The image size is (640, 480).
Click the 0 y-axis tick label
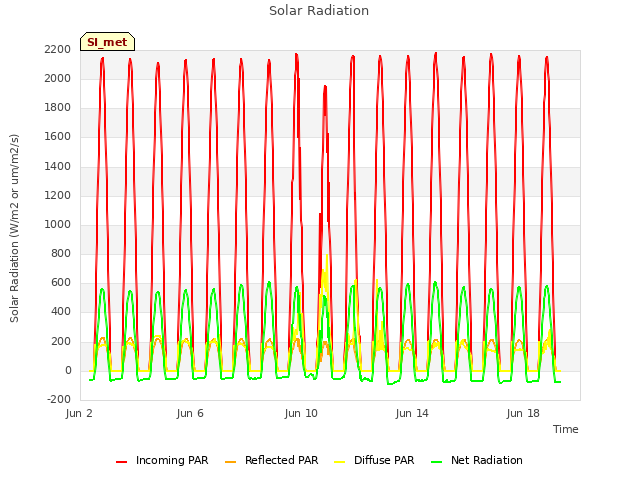pos(68,371)
